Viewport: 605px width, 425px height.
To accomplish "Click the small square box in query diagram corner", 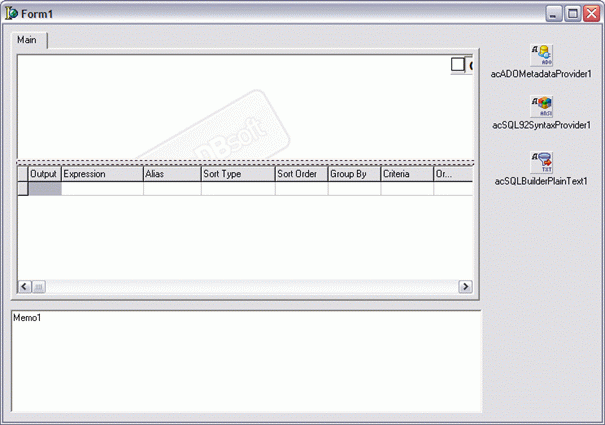I will tap(458, 64).
